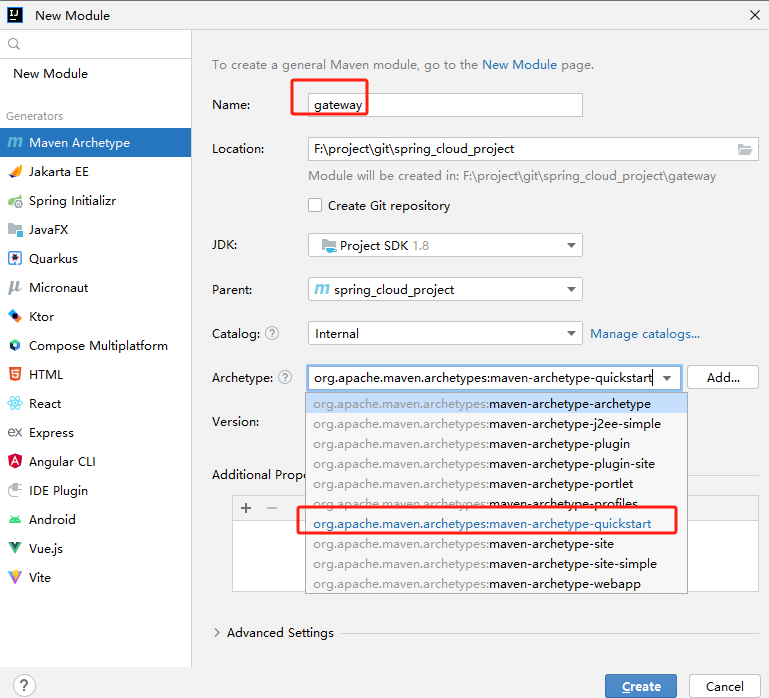769x698 pixels.
Task: Choose maven-archetype-quickstart option
Action: pos(496,524)
